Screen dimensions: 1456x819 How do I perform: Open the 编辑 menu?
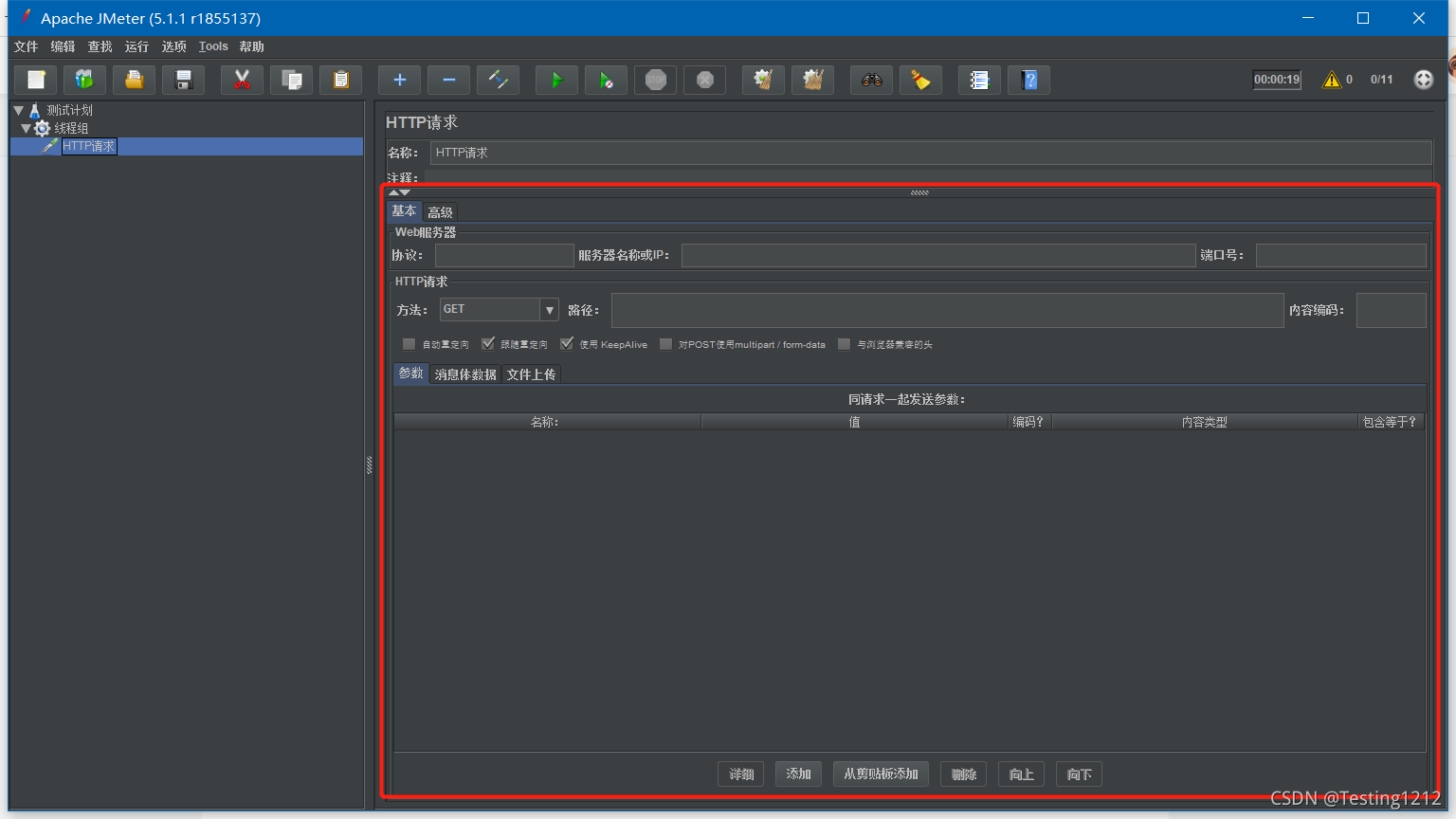pyautogui.click(x=63, y=46)
